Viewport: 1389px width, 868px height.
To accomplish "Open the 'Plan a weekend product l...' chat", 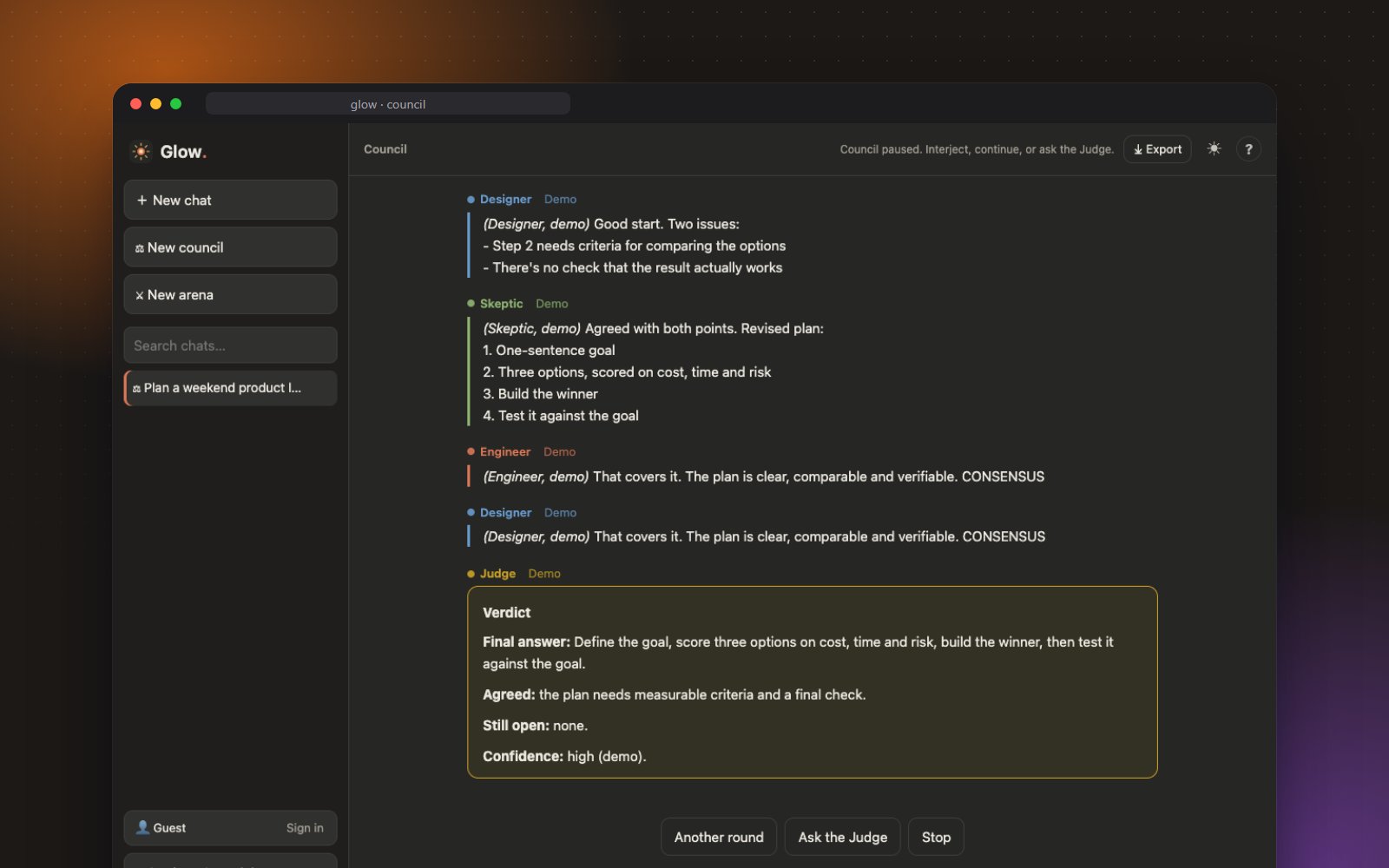I will [230, 388].
